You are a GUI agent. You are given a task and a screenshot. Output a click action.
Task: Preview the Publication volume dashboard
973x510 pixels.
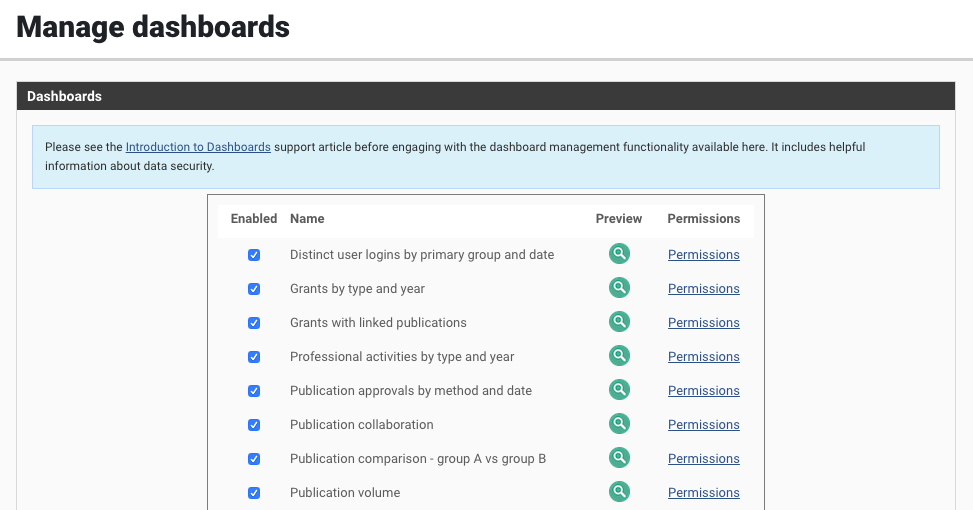pyautogui.click(x=620, y=492)
